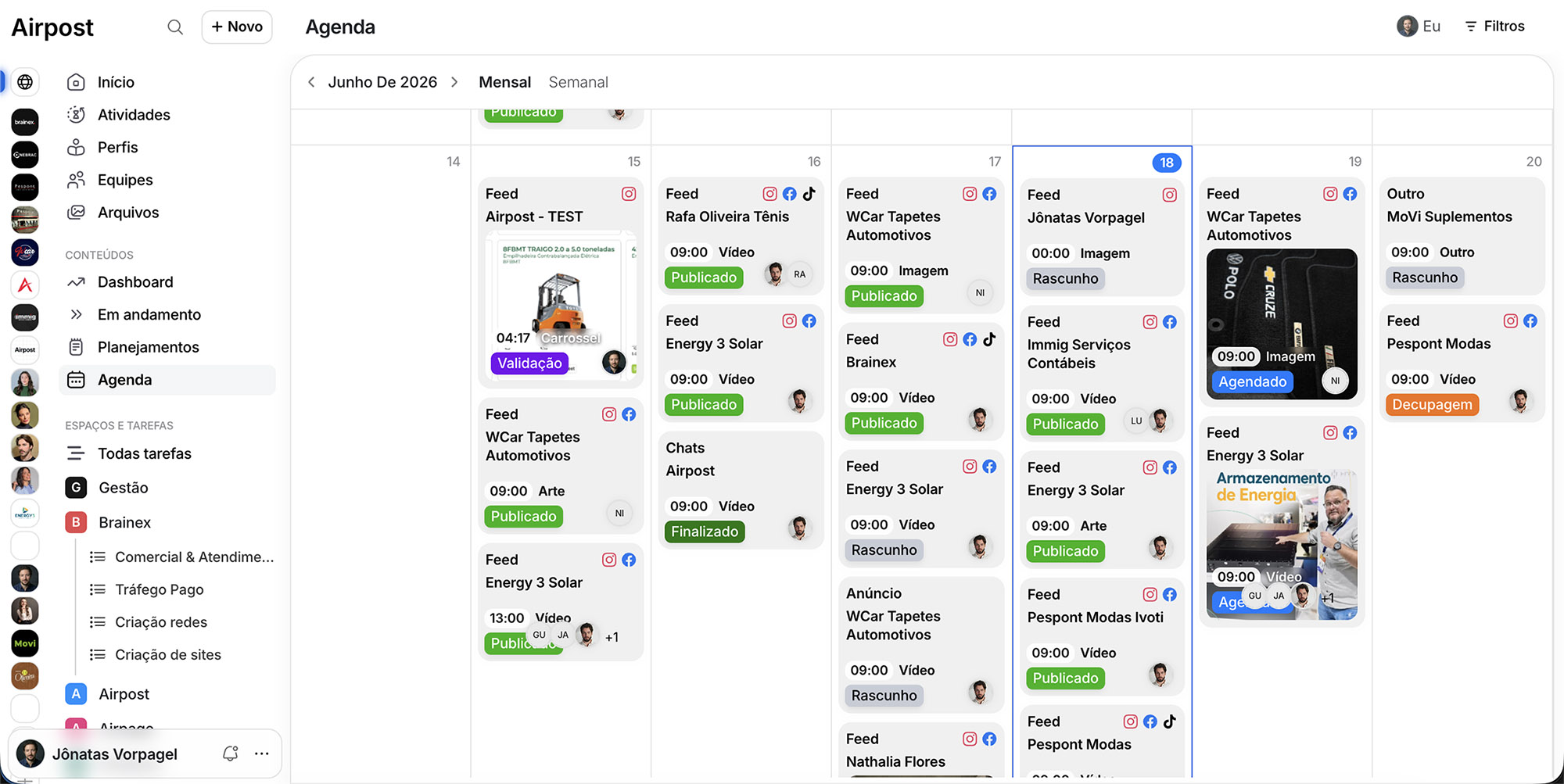
Task: Click the Brainex workspace icon in sidebar
Action: coord(25,122)
